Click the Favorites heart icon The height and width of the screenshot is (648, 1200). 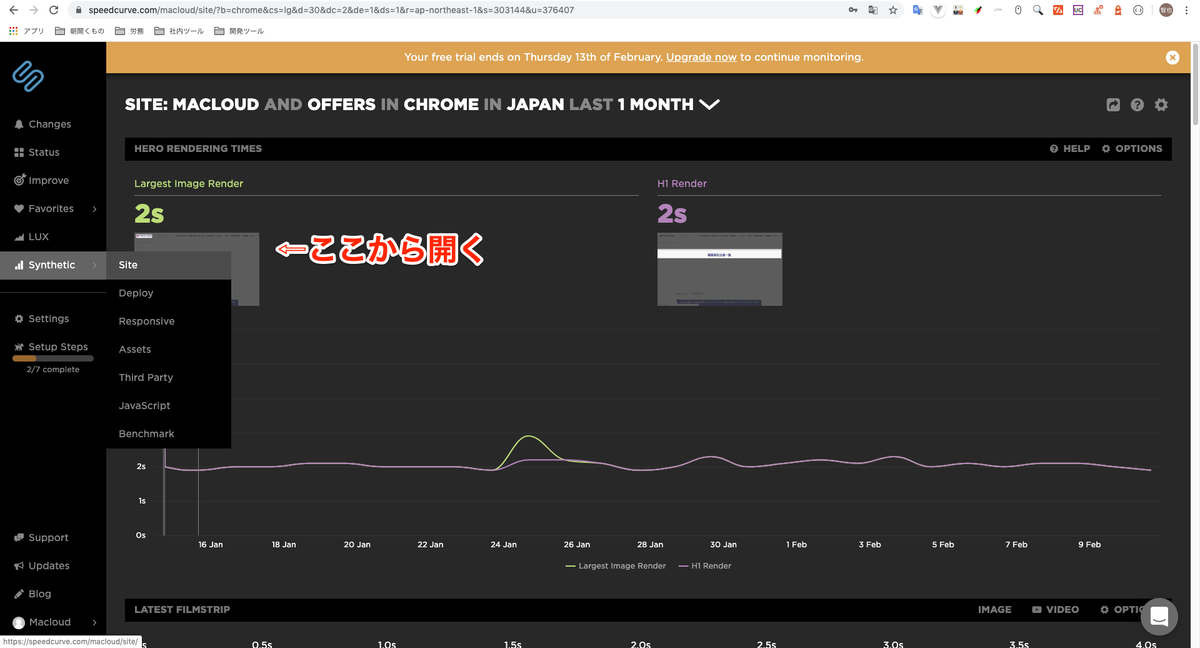pos(19,209)
